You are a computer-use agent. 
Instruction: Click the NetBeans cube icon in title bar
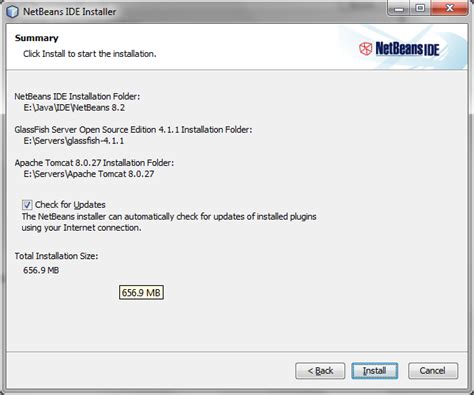click(x=12, y=12)
